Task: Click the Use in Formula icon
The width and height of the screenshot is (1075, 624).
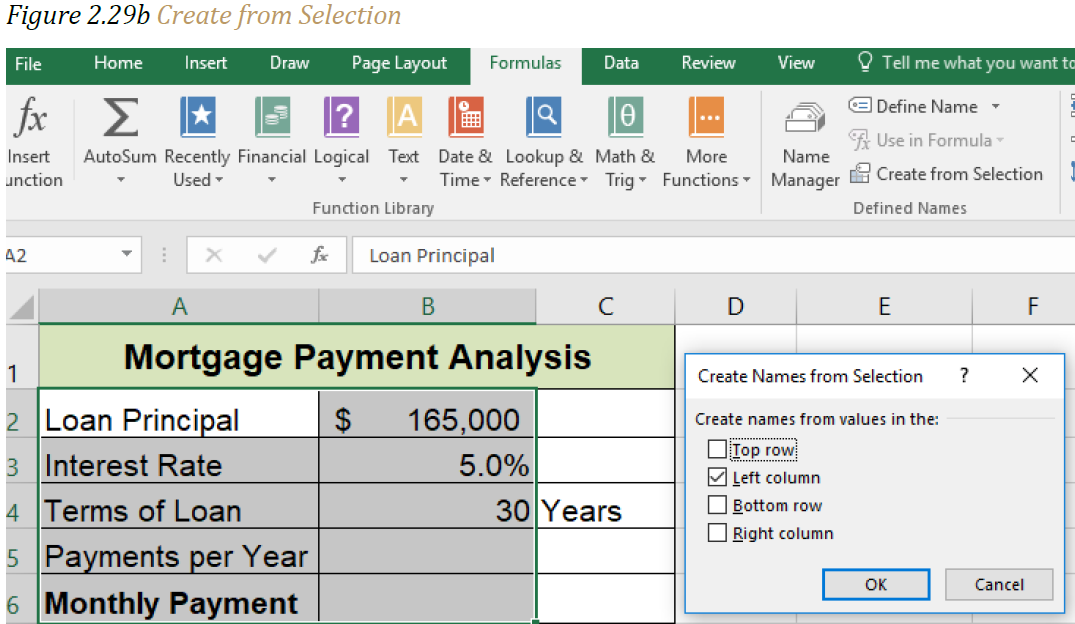Action: click(x=860, y=140)
